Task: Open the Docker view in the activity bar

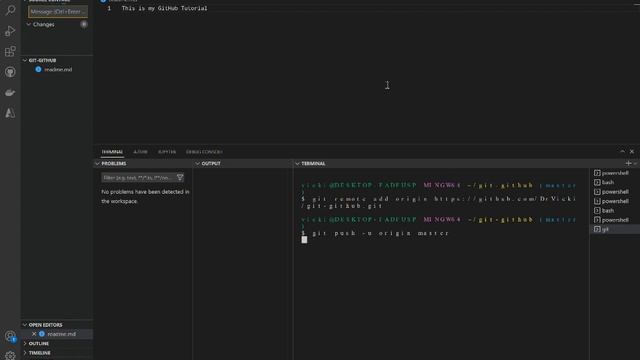Action: click(x=10, y=93)
